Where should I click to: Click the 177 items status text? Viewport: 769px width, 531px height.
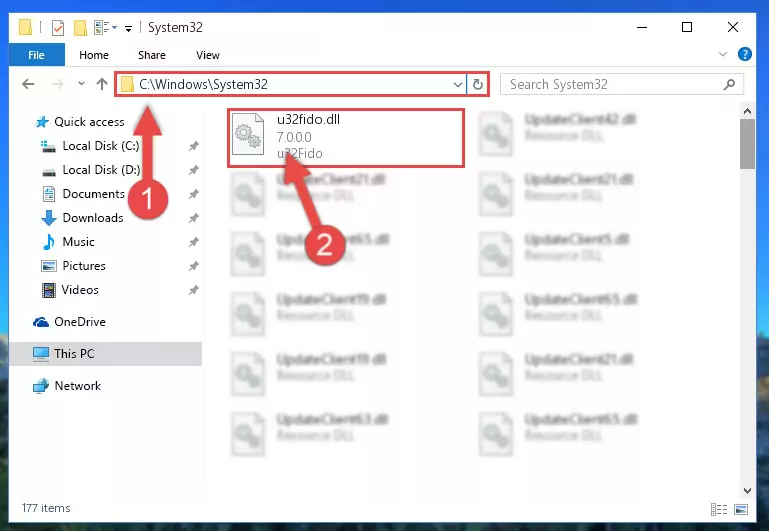tap(46, 508)
